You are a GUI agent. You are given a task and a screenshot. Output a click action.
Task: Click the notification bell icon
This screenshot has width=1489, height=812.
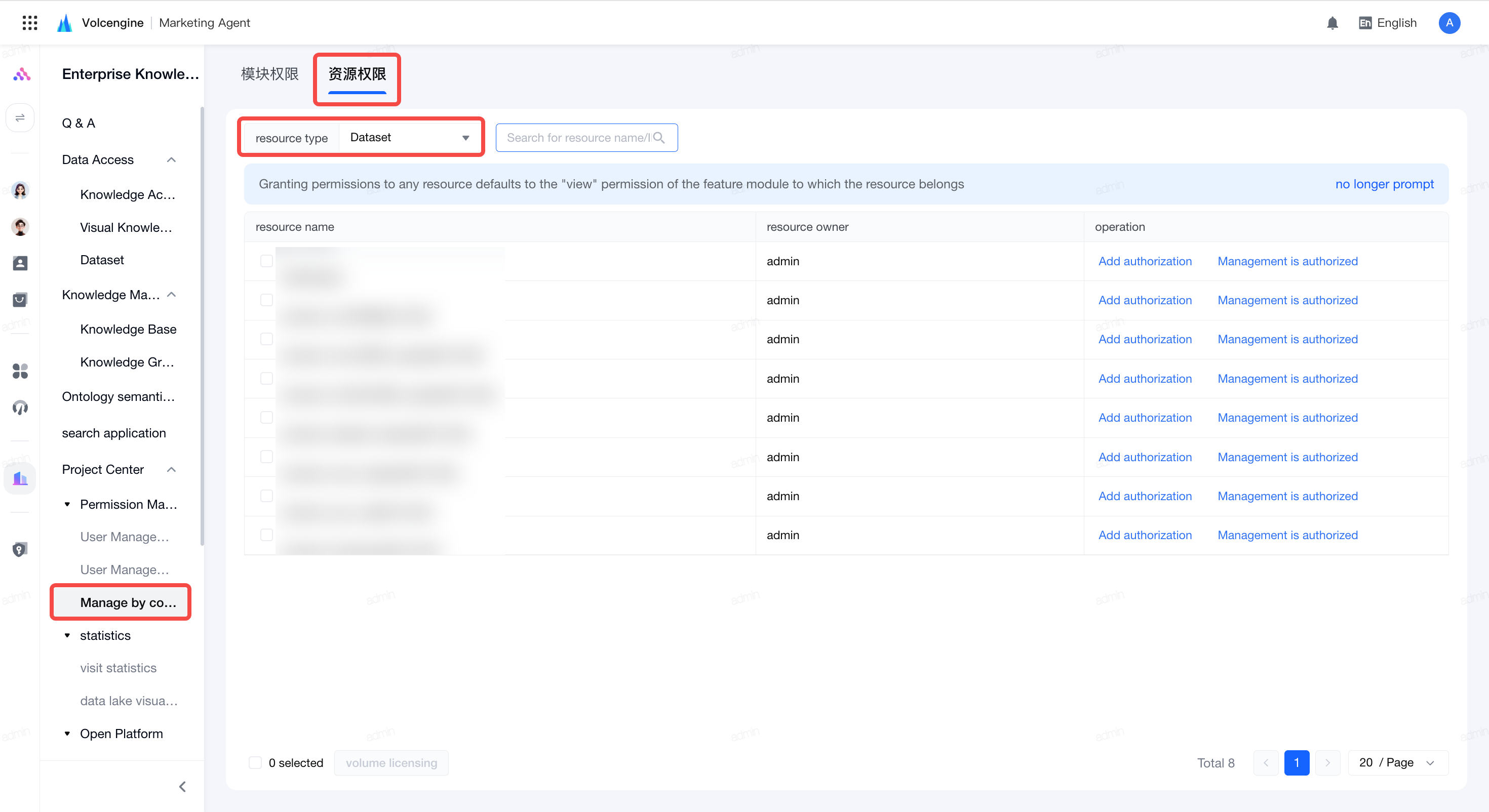coord(1333,23)
